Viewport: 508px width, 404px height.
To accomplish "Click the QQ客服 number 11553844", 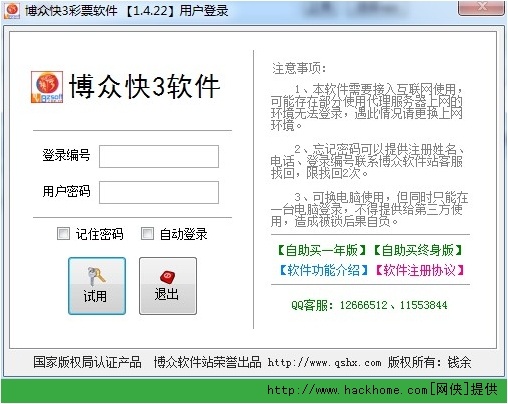I will (423, 305).
